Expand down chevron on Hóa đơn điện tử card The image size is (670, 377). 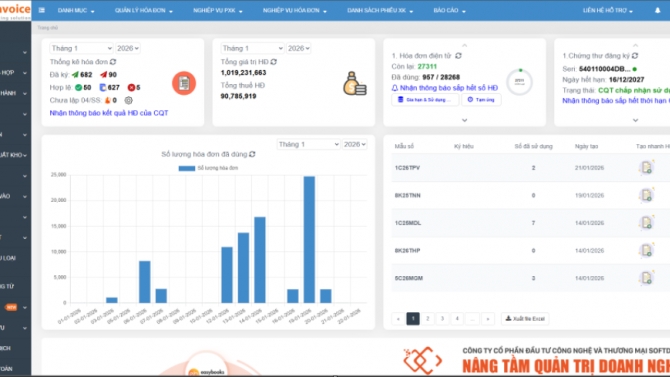point(464,121)
